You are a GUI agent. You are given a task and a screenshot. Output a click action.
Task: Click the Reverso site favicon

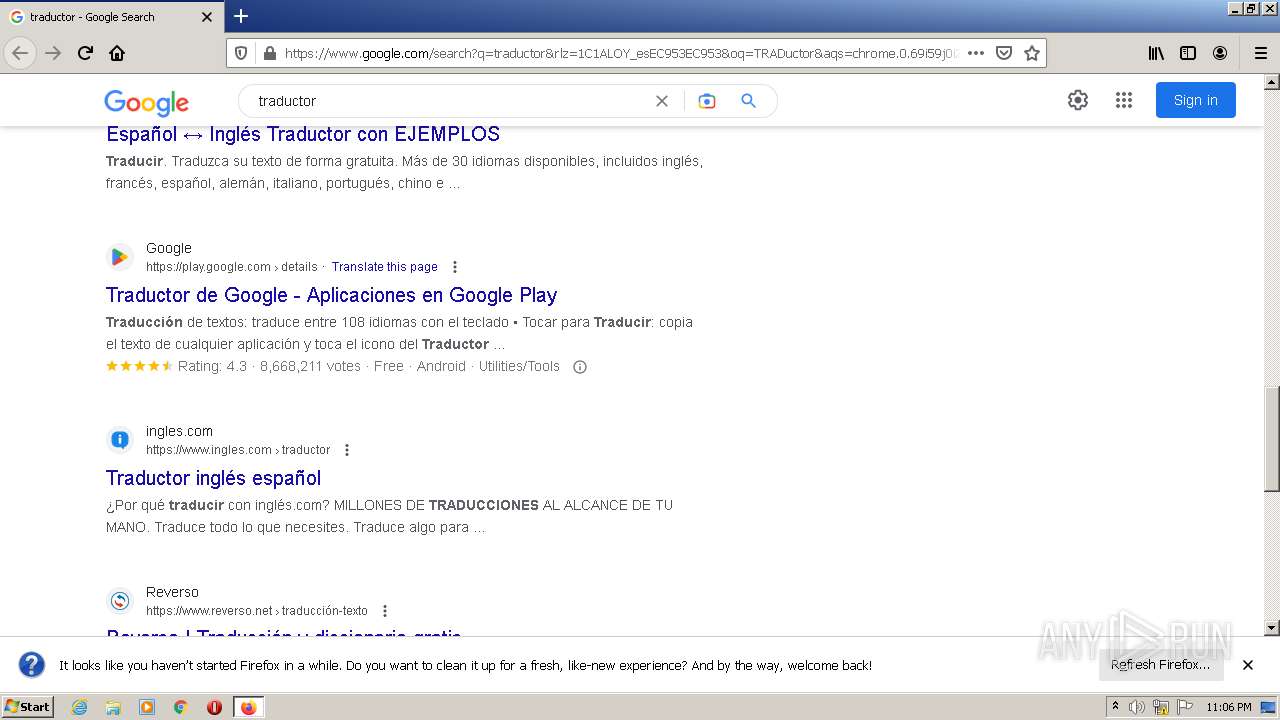click(120, 601)
